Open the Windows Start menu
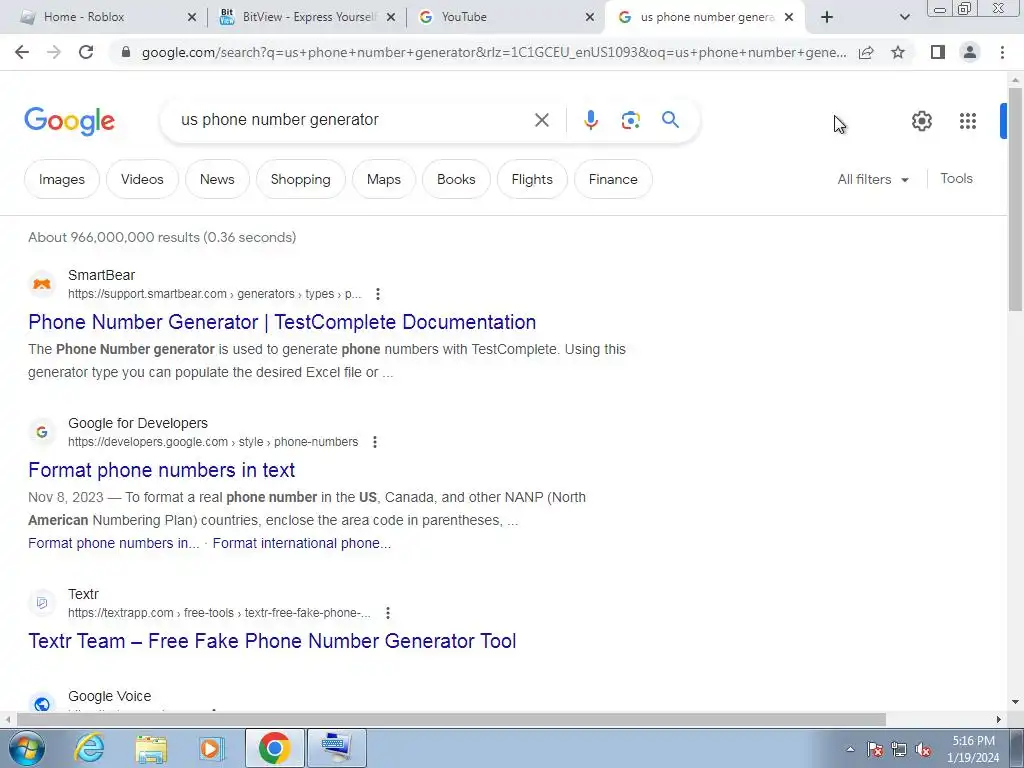 [x=26, y=748]
